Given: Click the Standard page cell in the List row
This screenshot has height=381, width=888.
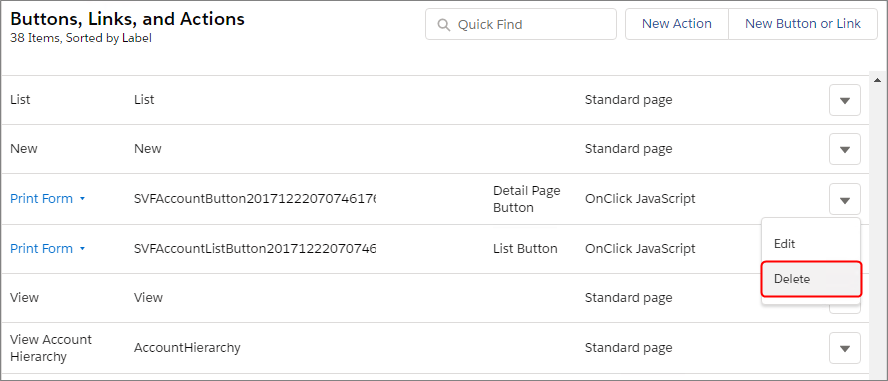Looking at the screenshot, I should pyautogui.click(x=629, y=100).
